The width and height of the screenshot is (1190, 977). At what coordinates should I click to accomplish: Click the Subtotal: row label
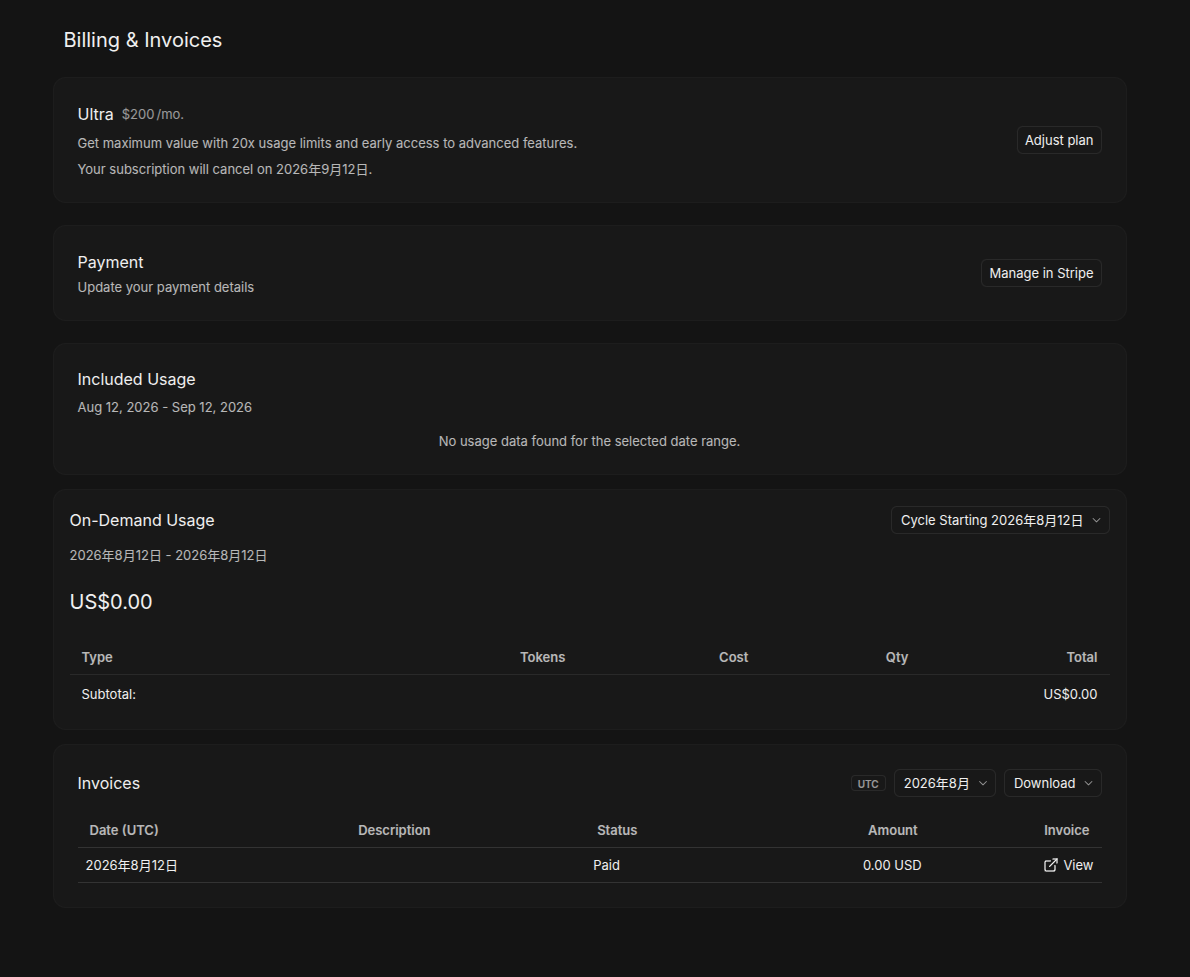tap(109, 695)
